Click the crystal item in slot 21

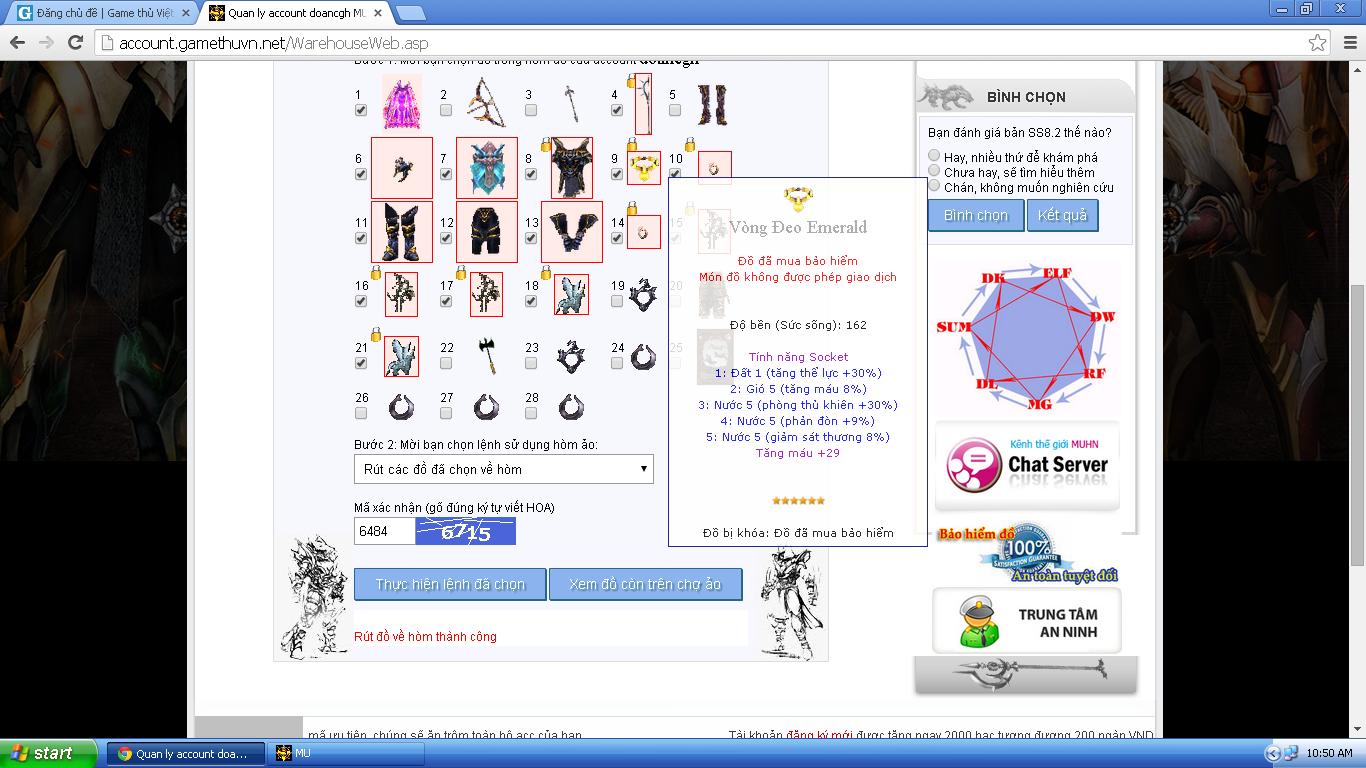401,357
